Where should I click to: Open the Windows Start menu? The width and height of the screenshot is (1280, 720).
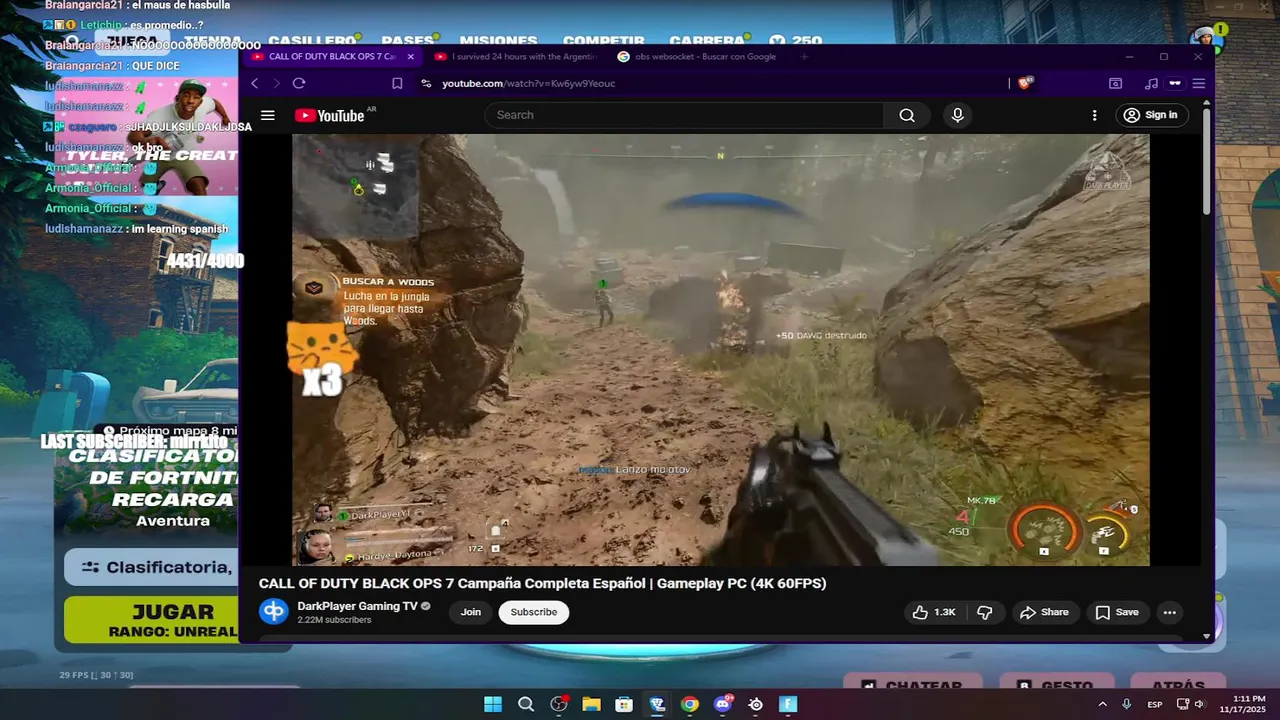coord(493,704)
